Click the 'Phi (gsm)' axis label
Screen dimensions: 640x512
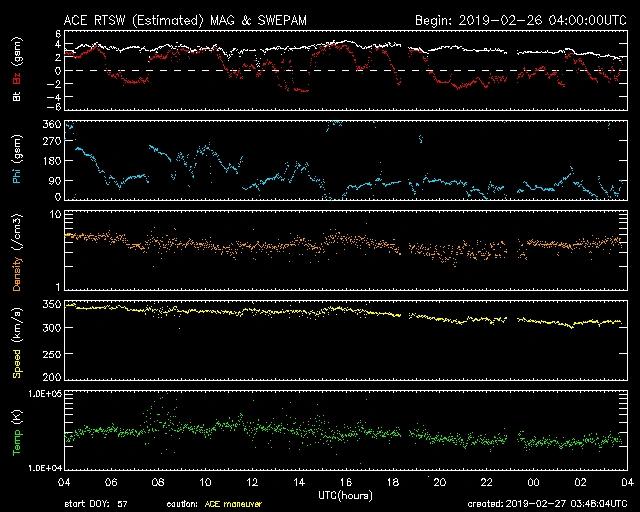tap(17, 159)
